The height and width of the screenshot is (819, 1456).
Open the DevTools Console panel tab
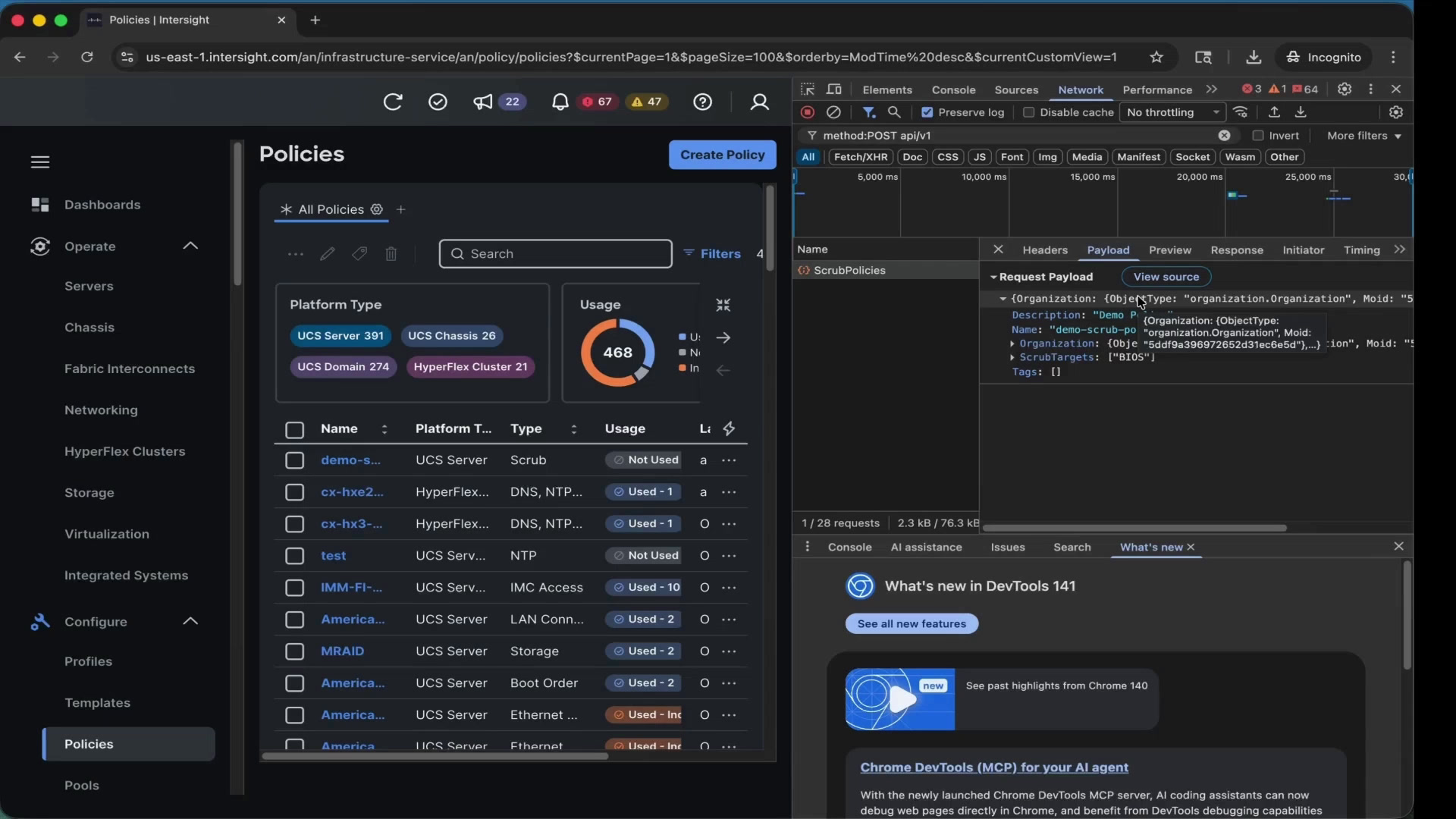[x=953, y=89]
